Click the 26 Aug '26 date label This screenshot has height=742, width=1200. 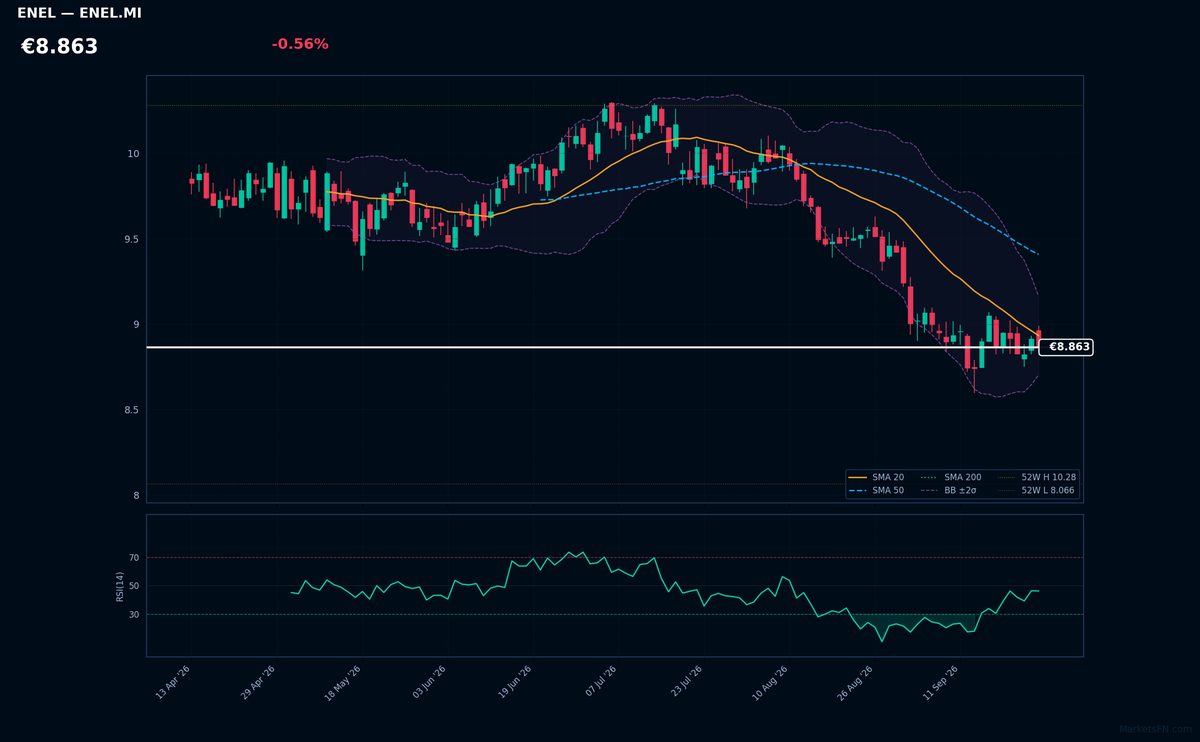tap(855, 682)
